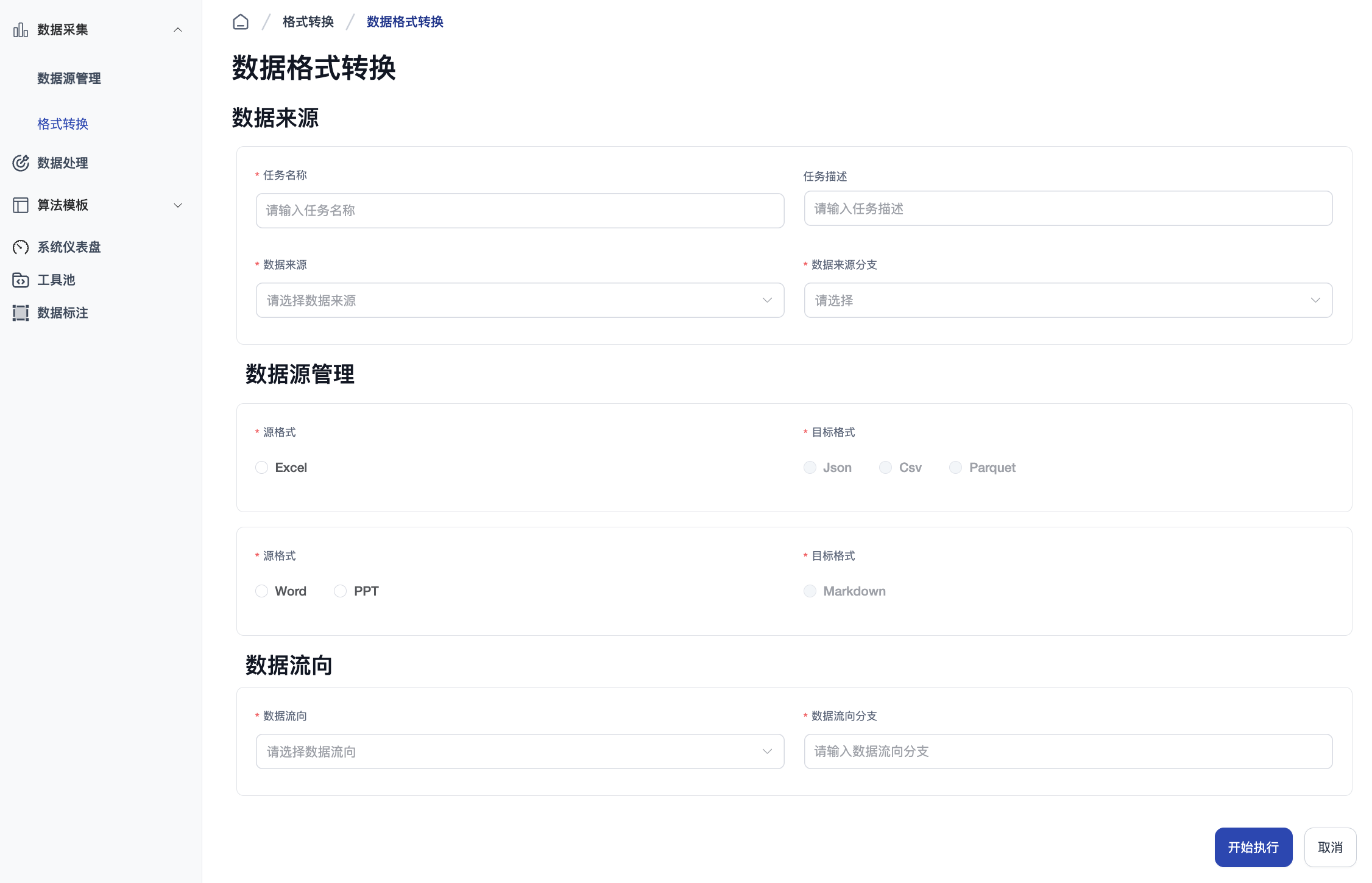Click the 工具池 folder code icon
1372x883 pixels.
point(21,280)
